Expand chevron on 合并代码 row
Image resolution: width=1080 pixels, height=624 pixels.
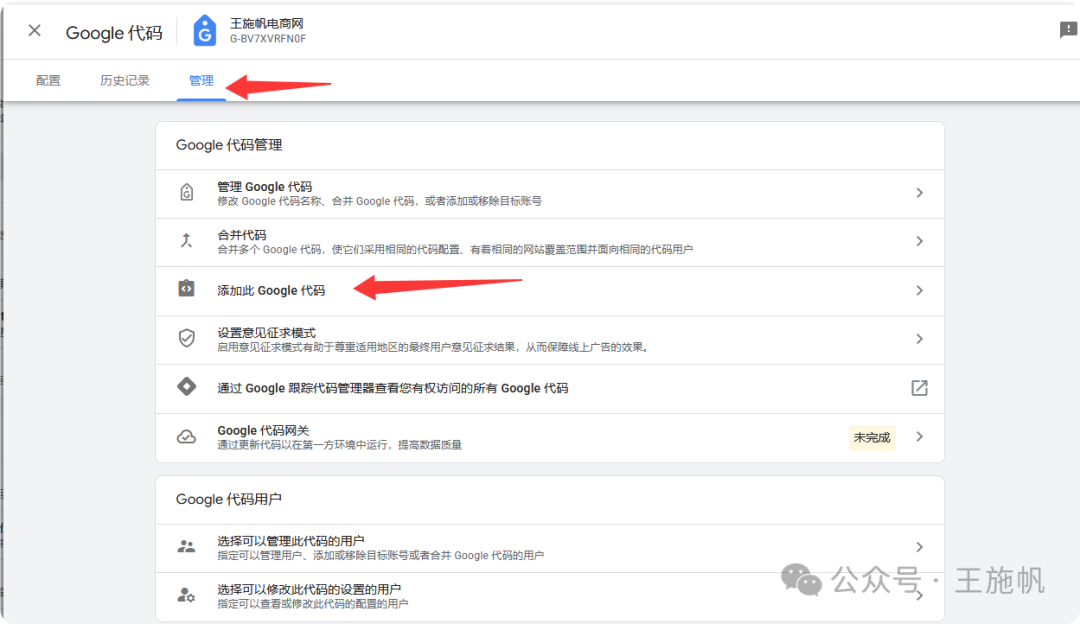coord(920,241)
